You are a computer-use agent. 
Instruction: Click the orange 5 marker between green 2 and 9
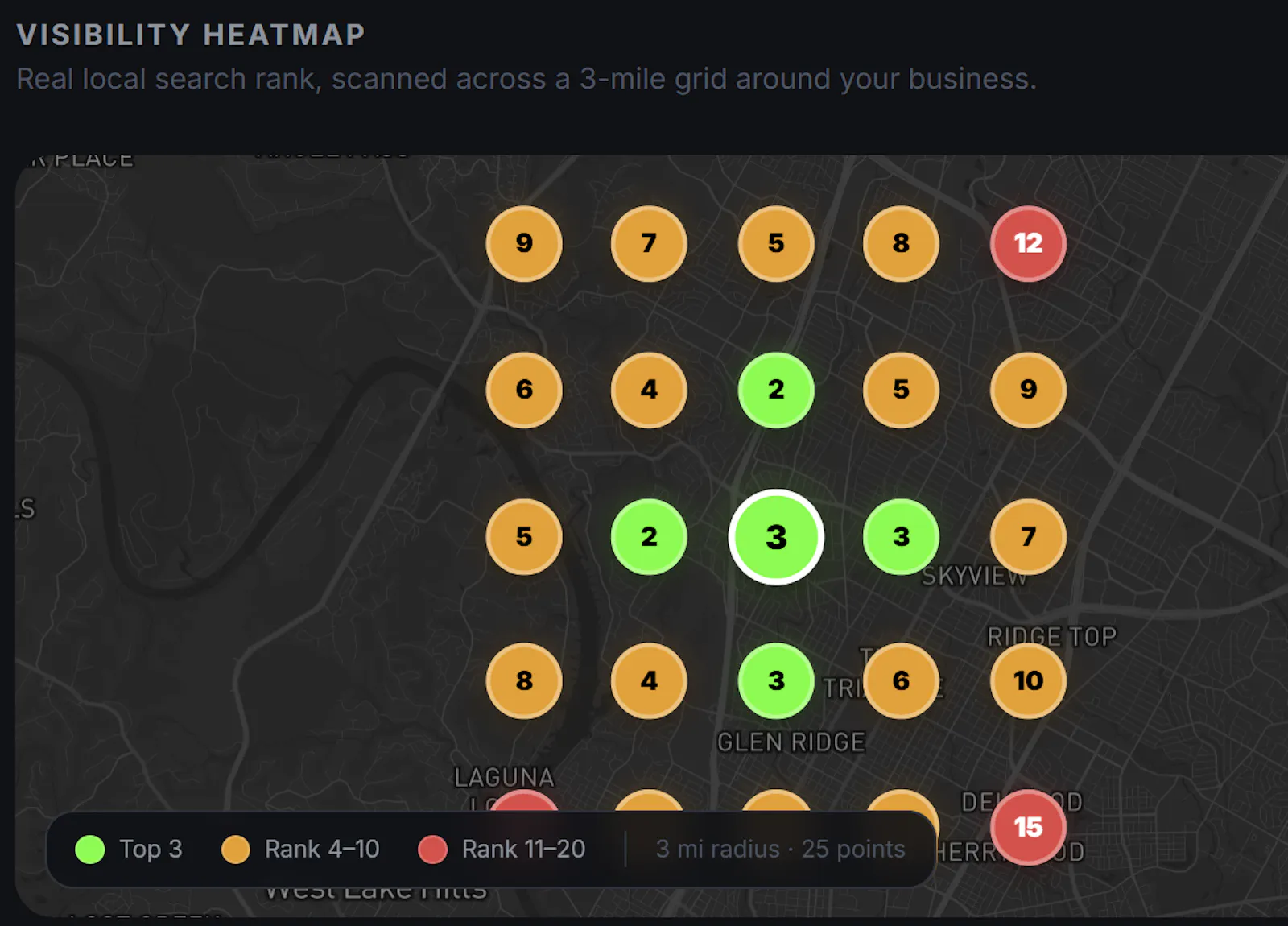click(901, 390)
